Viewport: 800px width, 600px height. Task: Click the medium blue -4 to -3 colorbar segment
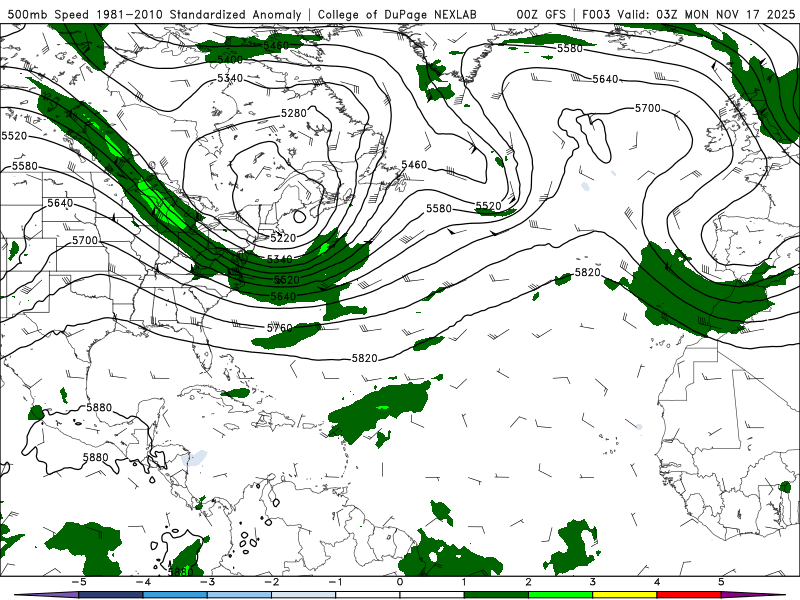click(x=175, y=595)
